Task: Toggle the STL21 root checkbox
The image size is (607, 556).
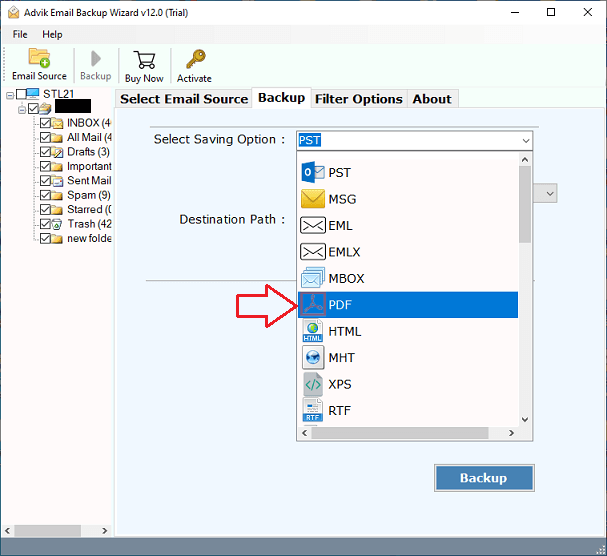Action: pyautogui.click(x=21, y=94)
